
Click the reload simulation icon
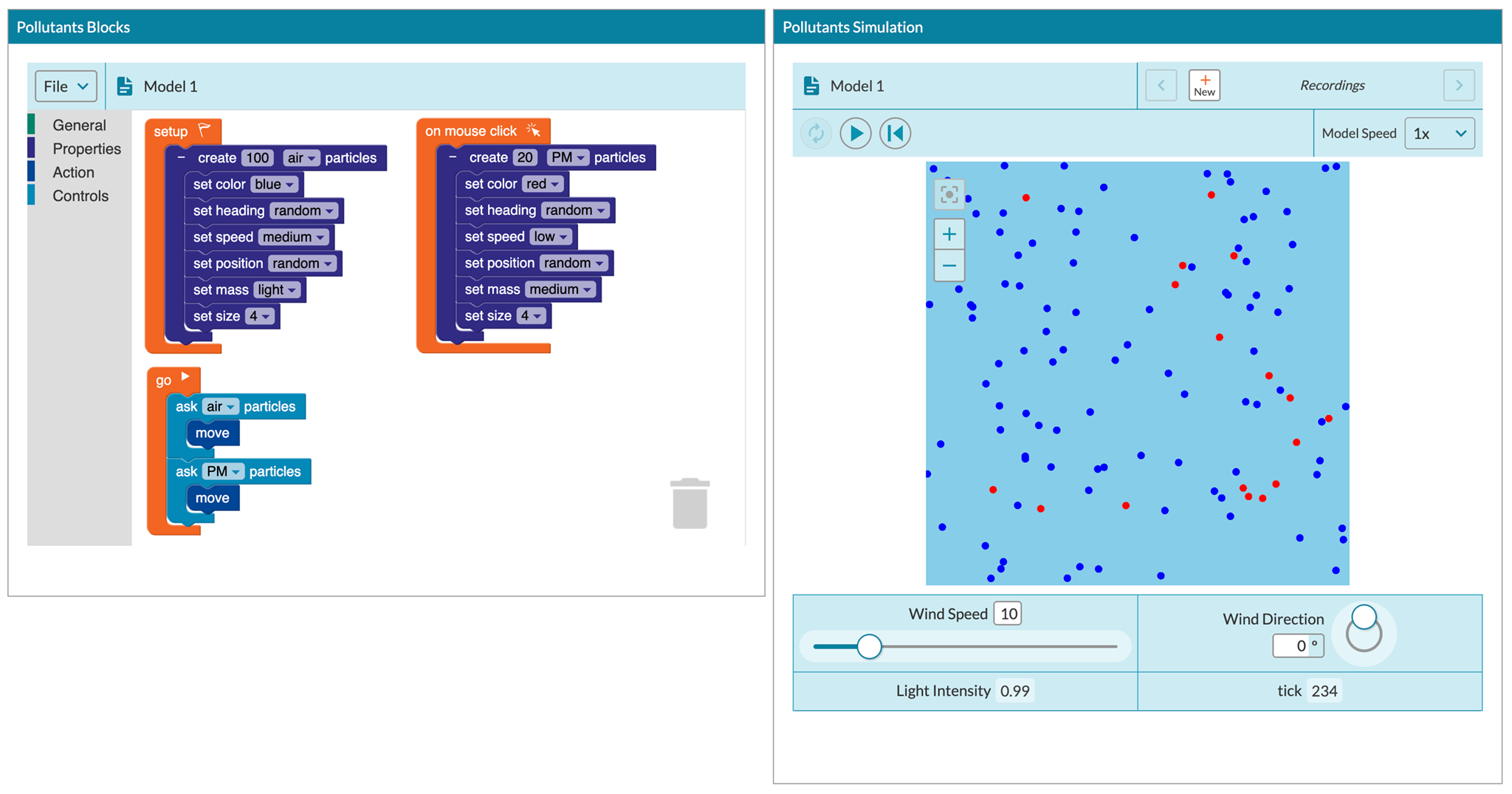[x=816, y=134]
